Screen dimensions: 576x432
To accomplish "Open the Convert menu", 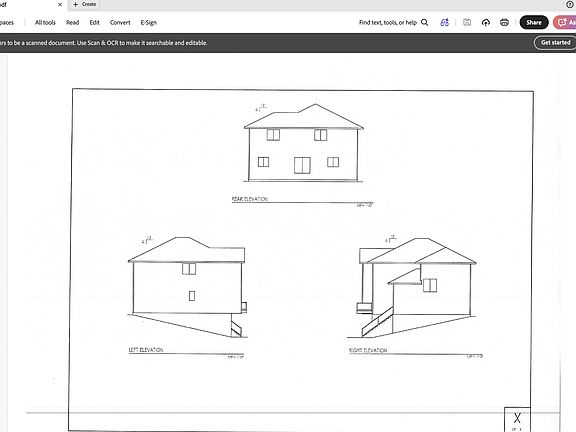I will click(x=120, y=22).
